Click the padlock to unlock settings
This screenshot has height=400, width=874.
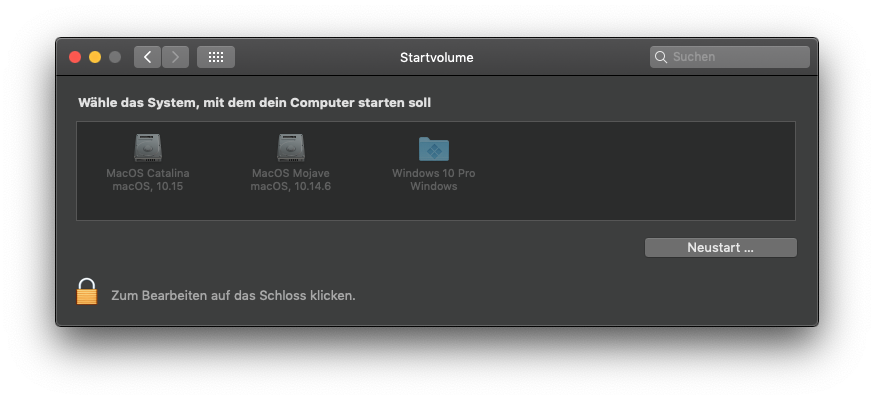click(x=87, y=292)
